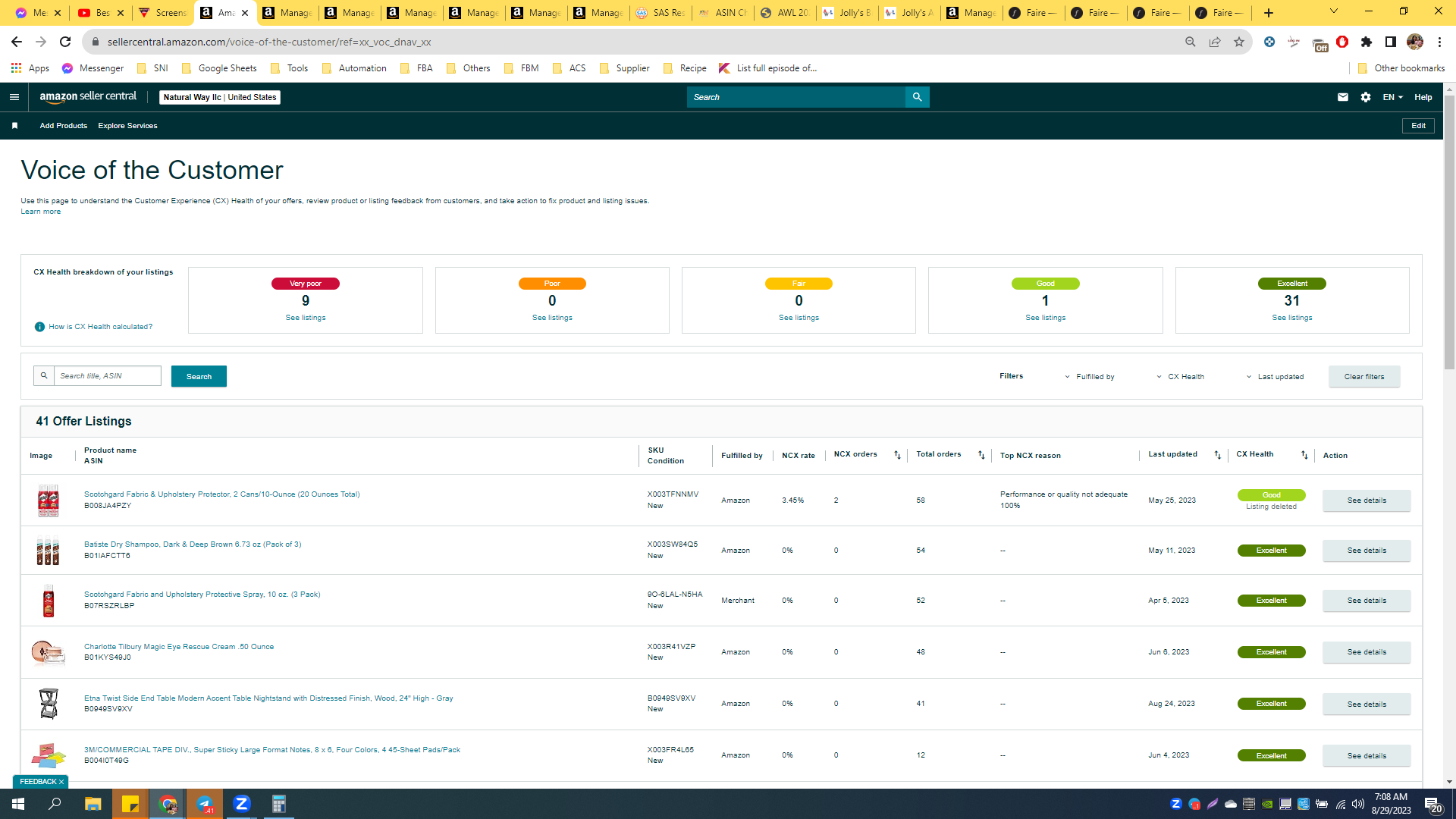The width and height of the screenshot is (1456, 819).
Task: Open the Google Sheets bookmark folder
Action: (219, 68)
